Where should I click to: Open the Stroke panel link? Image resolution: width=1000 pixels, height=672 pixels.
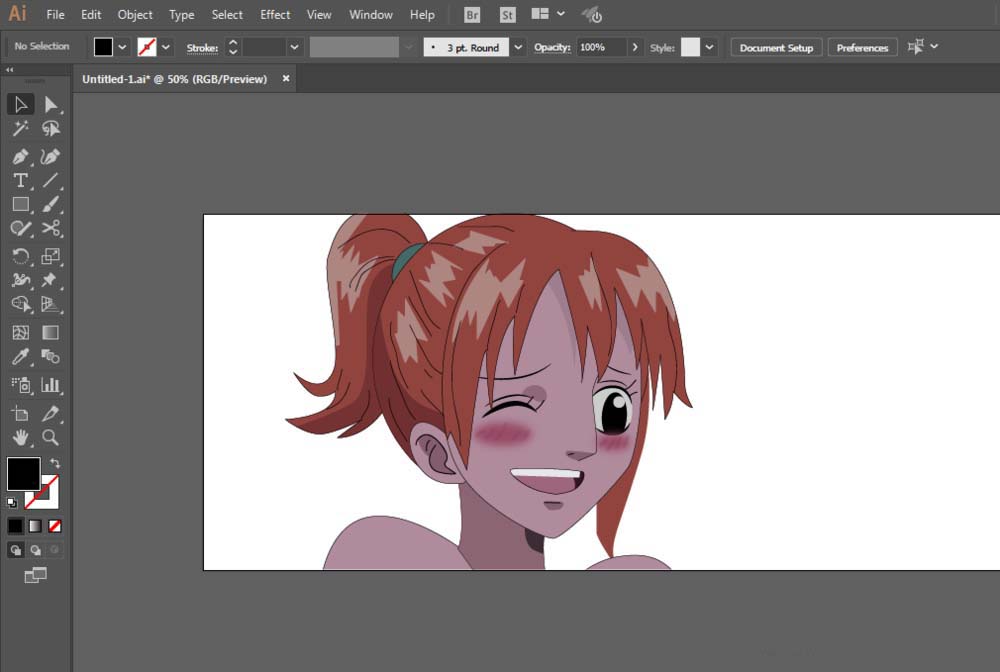click(x=202, y=48)
